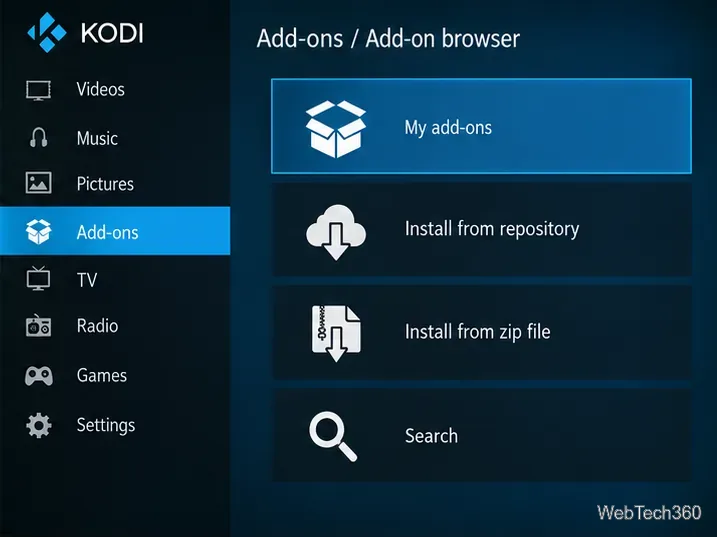Click the Add-ons / Add-on browser heading
Viewport: 717px width, 537px height.
tap(388, 38)
